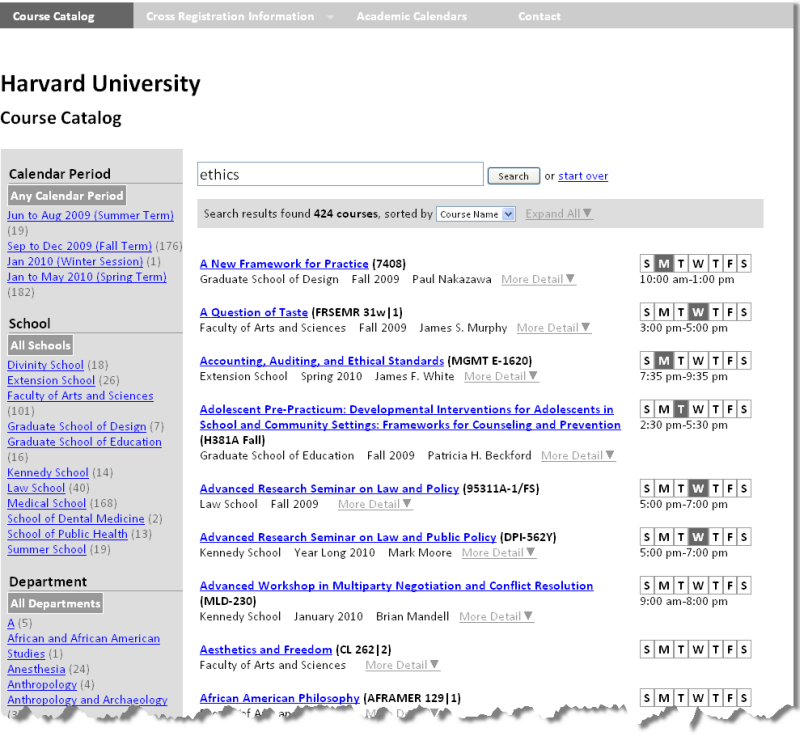Viewport: 800px width, 735px height.
Task: Switch to the Academic Calendars tab
Action: coord(411,16)
